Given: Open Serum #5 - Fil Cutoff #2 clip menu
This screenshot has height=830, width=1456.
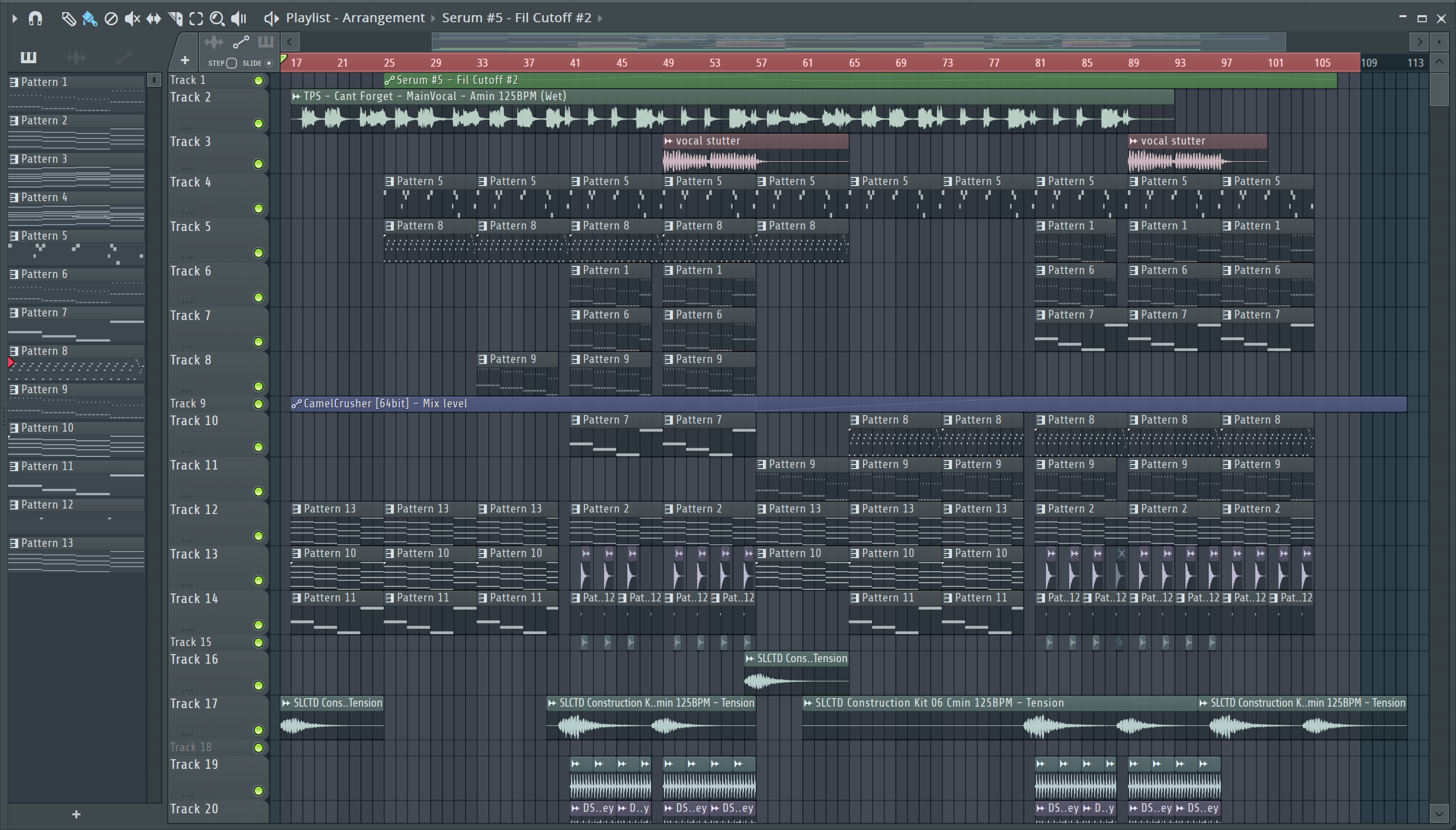Looking at the screenshot, I should point(390,80).
